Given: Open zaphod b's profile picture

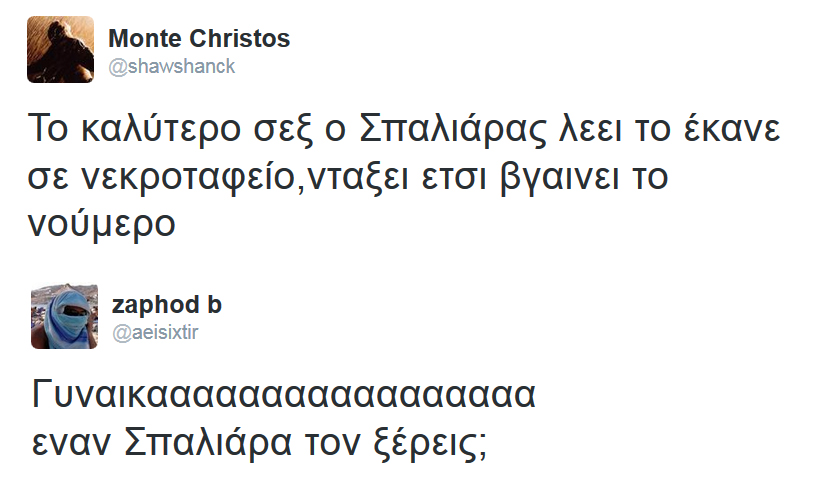Looking at the screenshot, I should [64, 317].
